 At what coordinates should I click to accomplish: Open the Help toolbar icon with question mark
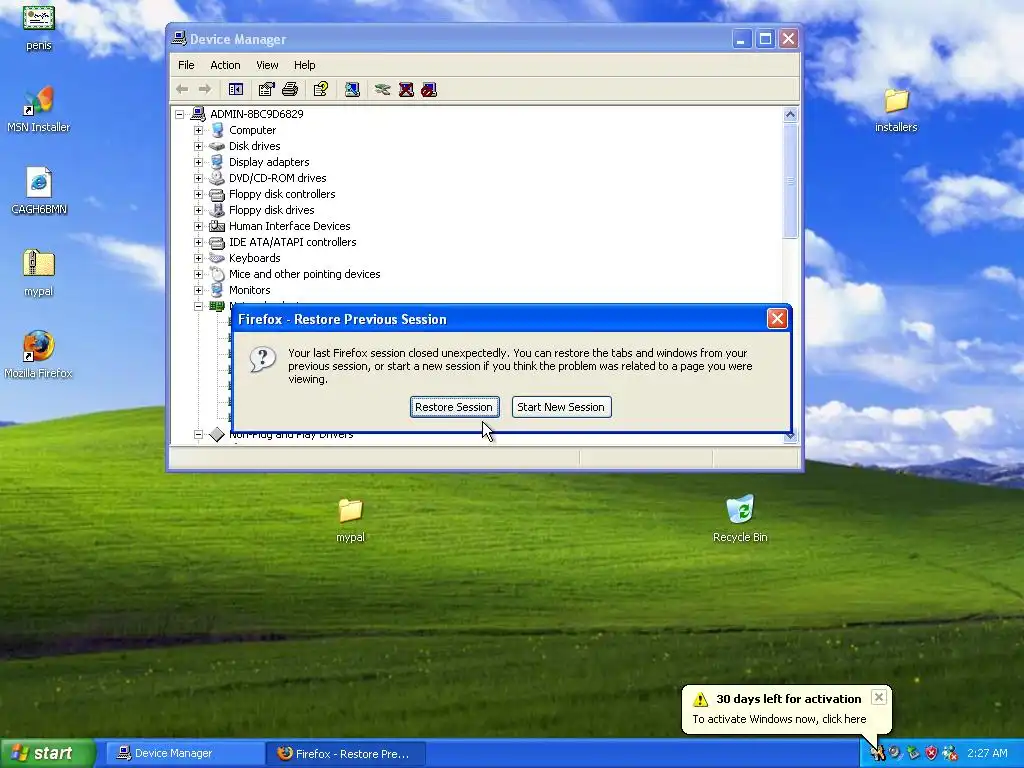321,89
